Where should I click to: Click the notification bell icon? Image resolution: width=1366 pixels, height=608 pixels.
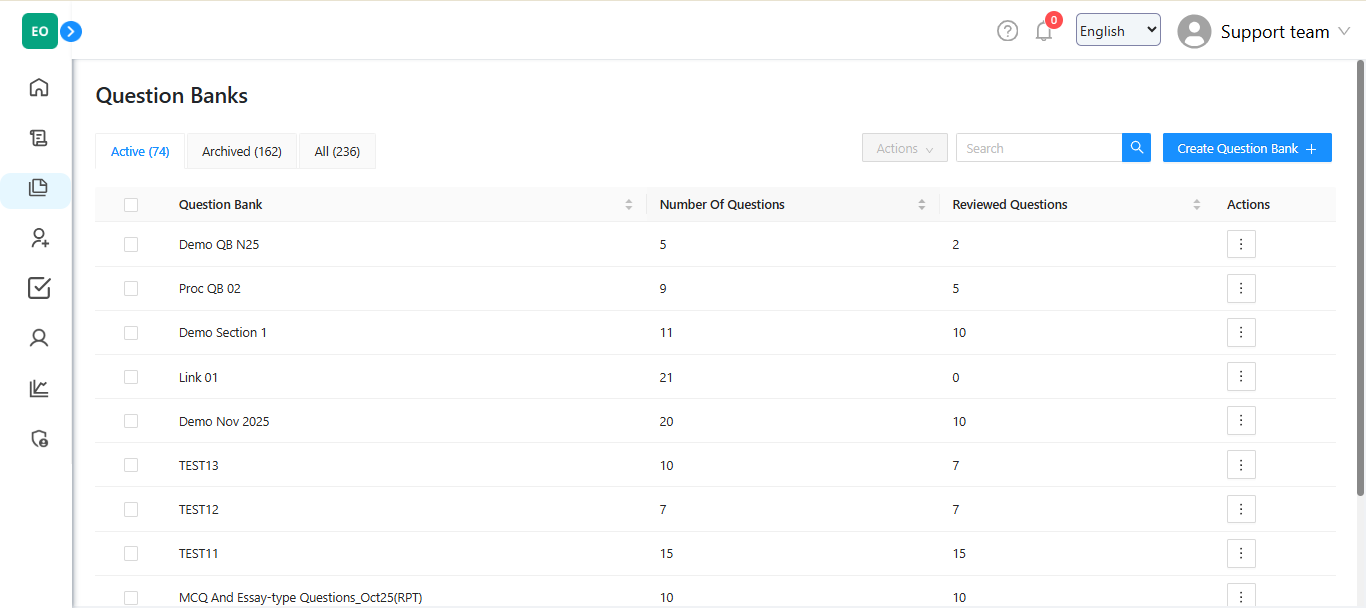(x=1044, y=32)
